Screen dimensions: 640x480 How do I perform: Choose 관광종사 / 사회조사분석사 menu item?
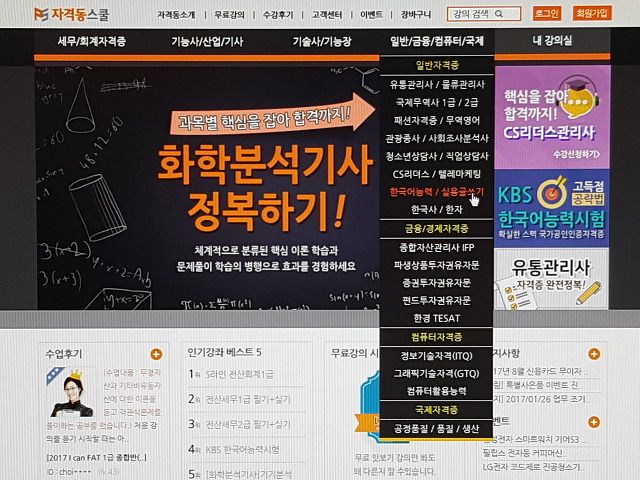[x=437, y=138]
